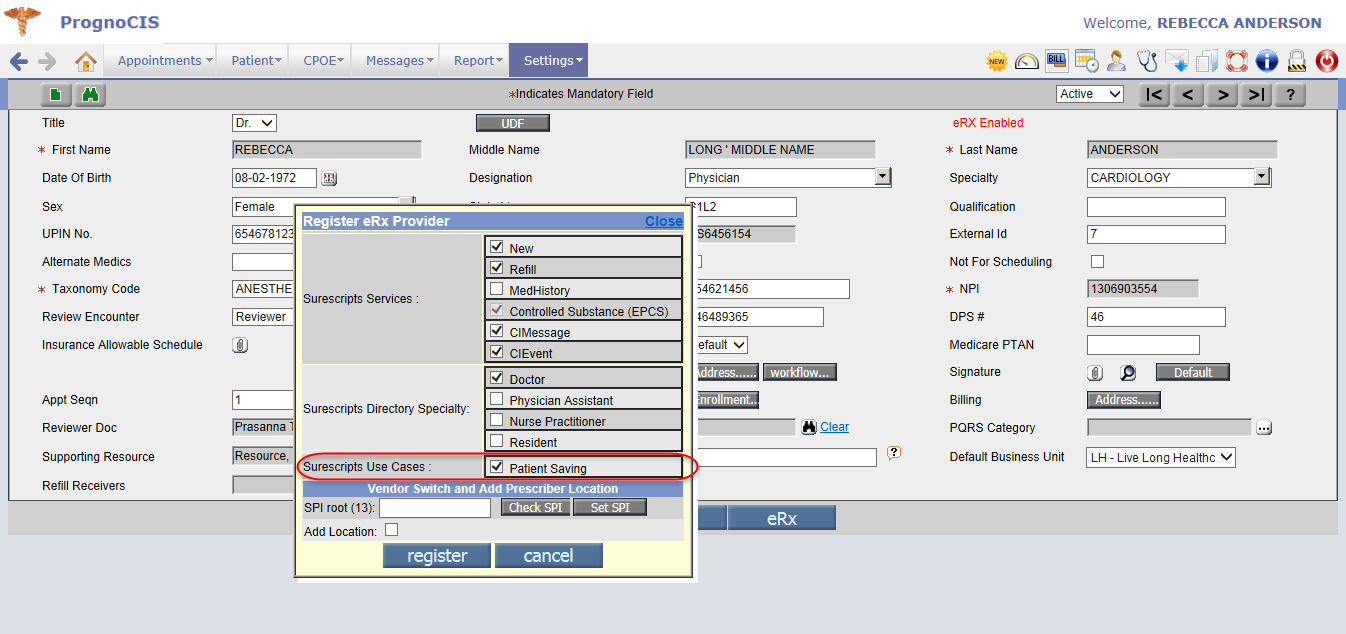Toggle the CIMessage checkbox
The height and width of the screenshot is (634, 1346).
pyautogui.click(x=496, y=330)
